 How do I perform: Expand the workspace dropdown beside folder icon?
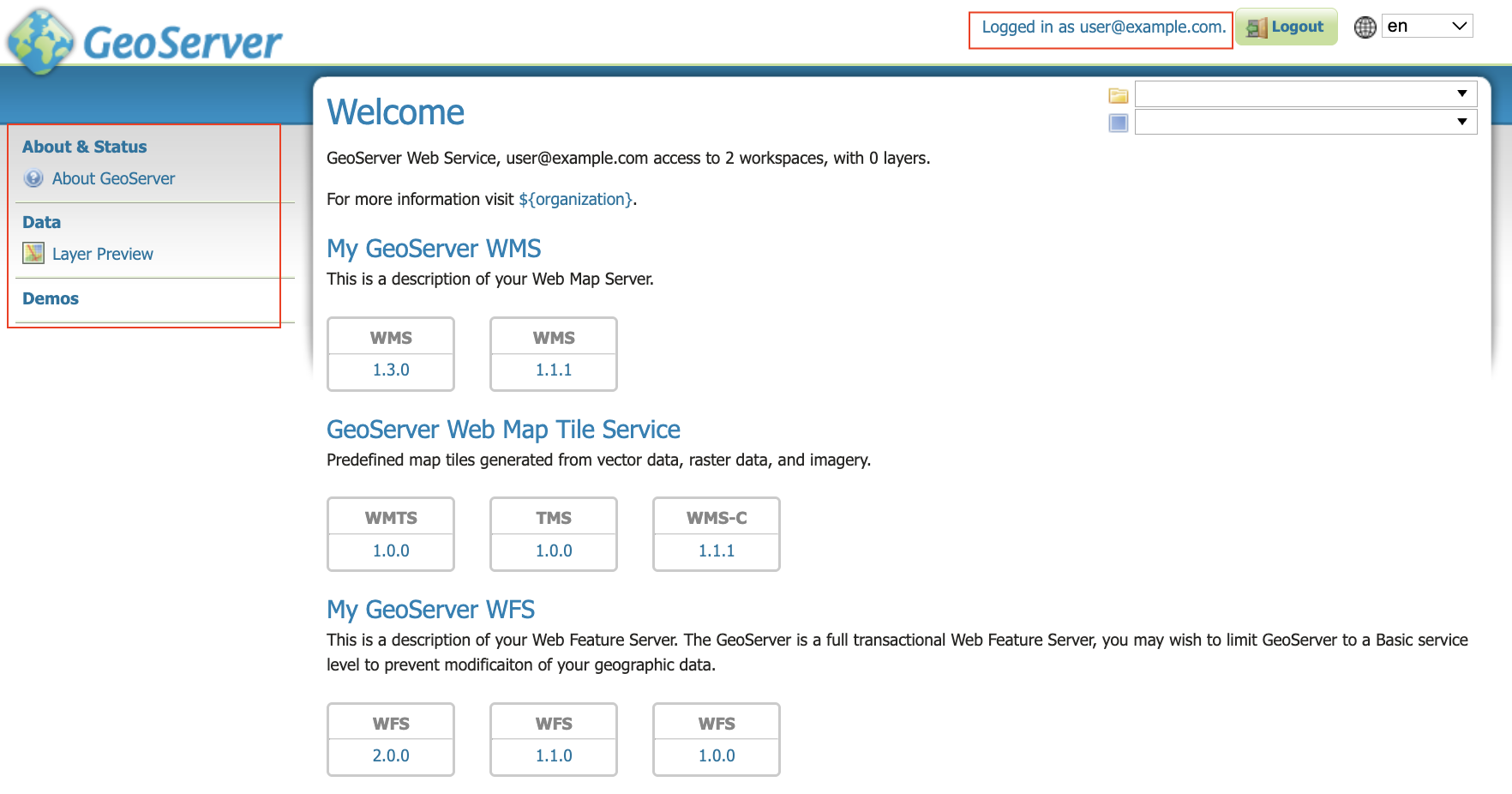point(1305,94)
